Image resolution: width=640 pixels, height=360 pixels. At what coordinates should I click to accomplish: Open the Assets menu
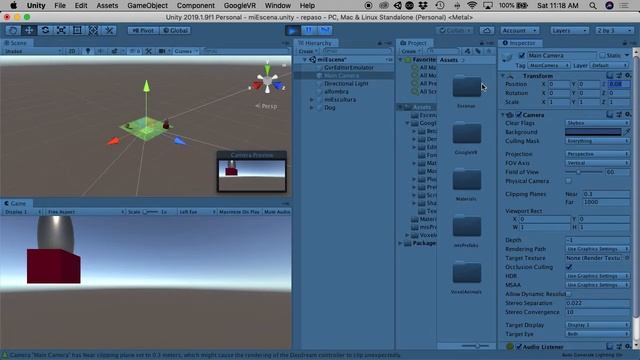pyautogui.click(x=107, y=5)
